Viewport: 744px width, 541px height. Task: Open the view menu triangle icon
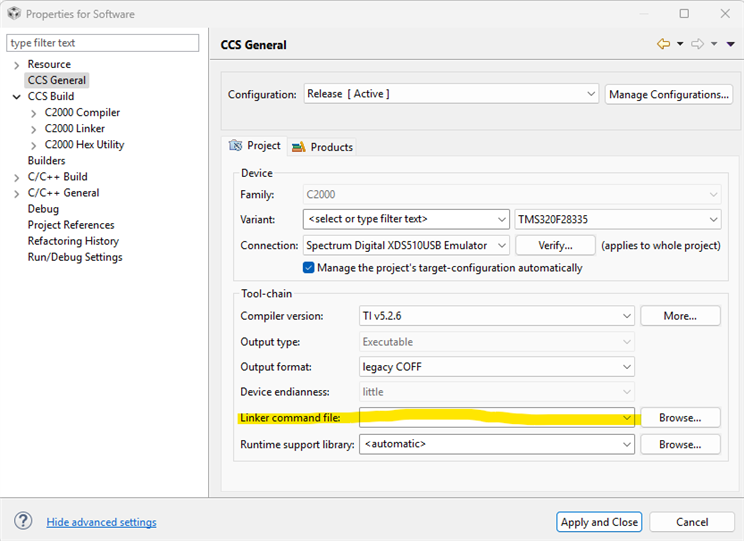point(730,44)
